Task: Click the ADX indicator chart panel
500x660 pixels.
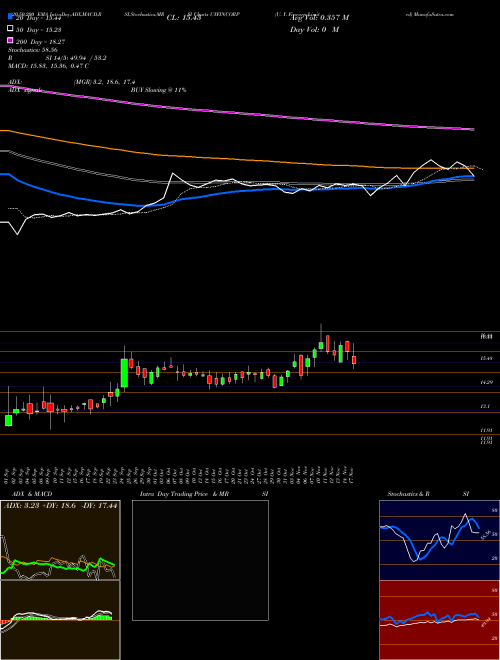Action: pyautogui.click(x=60, y=540)
